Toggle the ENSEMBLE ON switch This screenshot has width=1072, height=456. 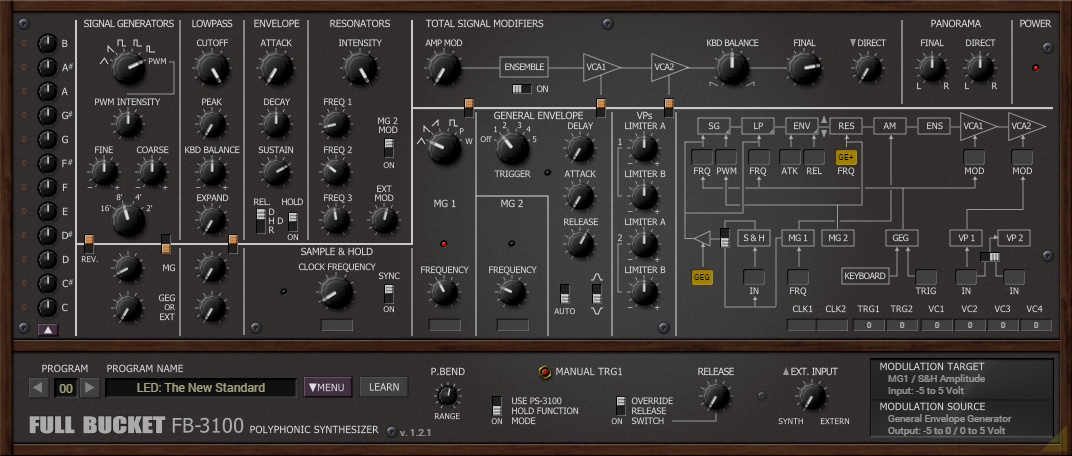pos(522,89)
